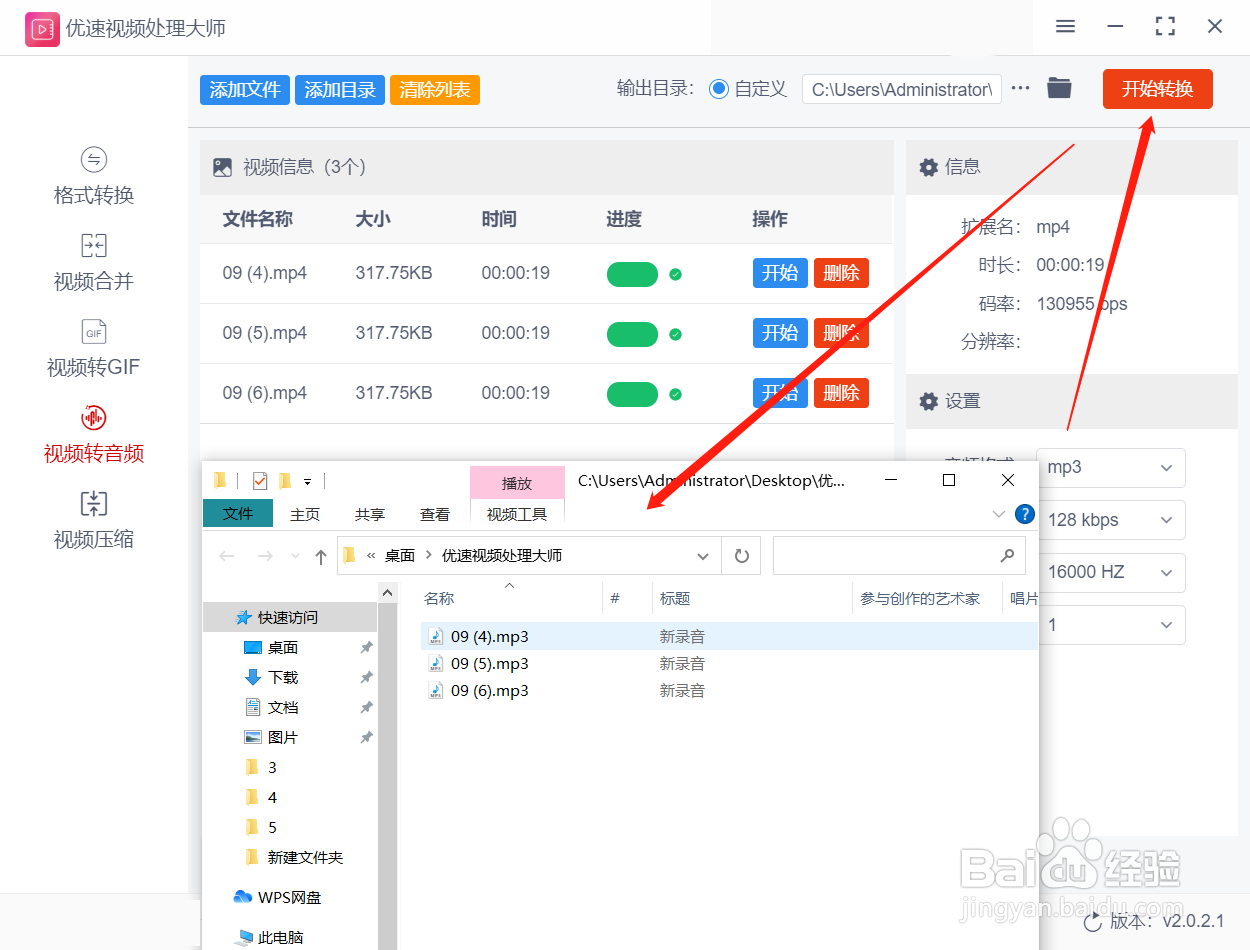Screen dimensions: 1250x950
Task: Click the 优速视频处理大师 app logo
Action: click(42, 28)
